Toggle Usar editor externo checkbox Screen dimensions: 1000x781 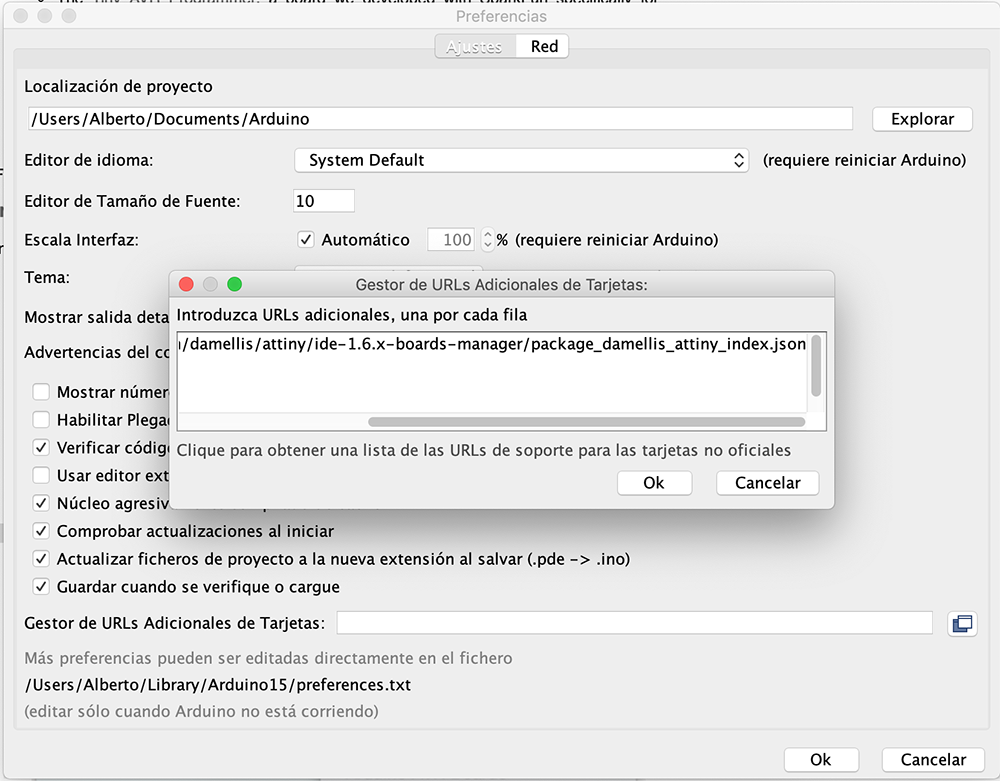(x=41, y=476)
